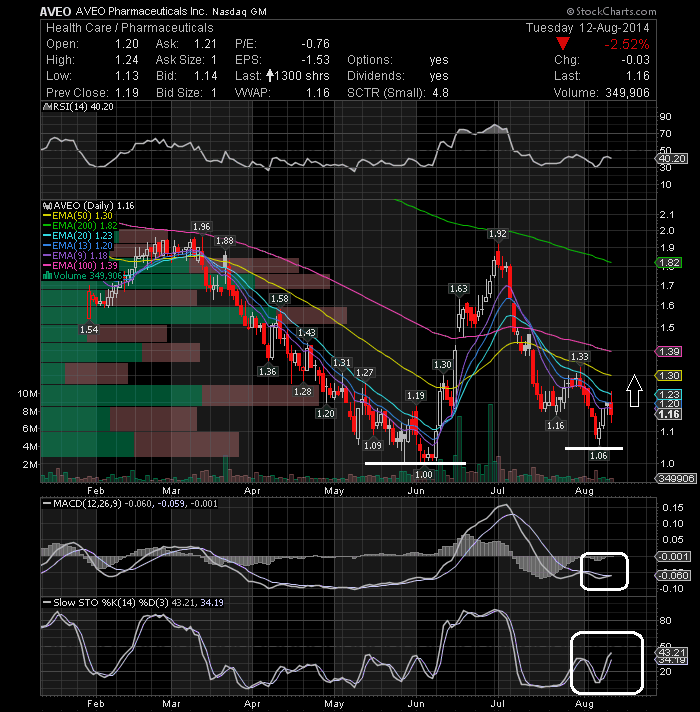Click the up-arrow icon before 1300 shrs
The height and width of the screenshot is (712, 700).
pyautogui.click(x=270, y=75)
